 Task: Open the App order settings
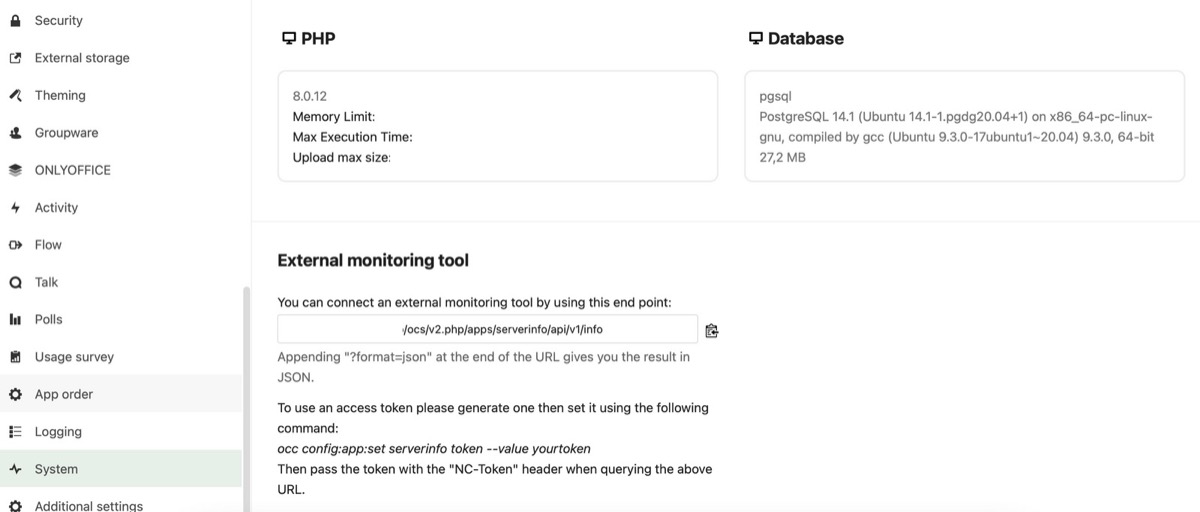pos(64,394)
